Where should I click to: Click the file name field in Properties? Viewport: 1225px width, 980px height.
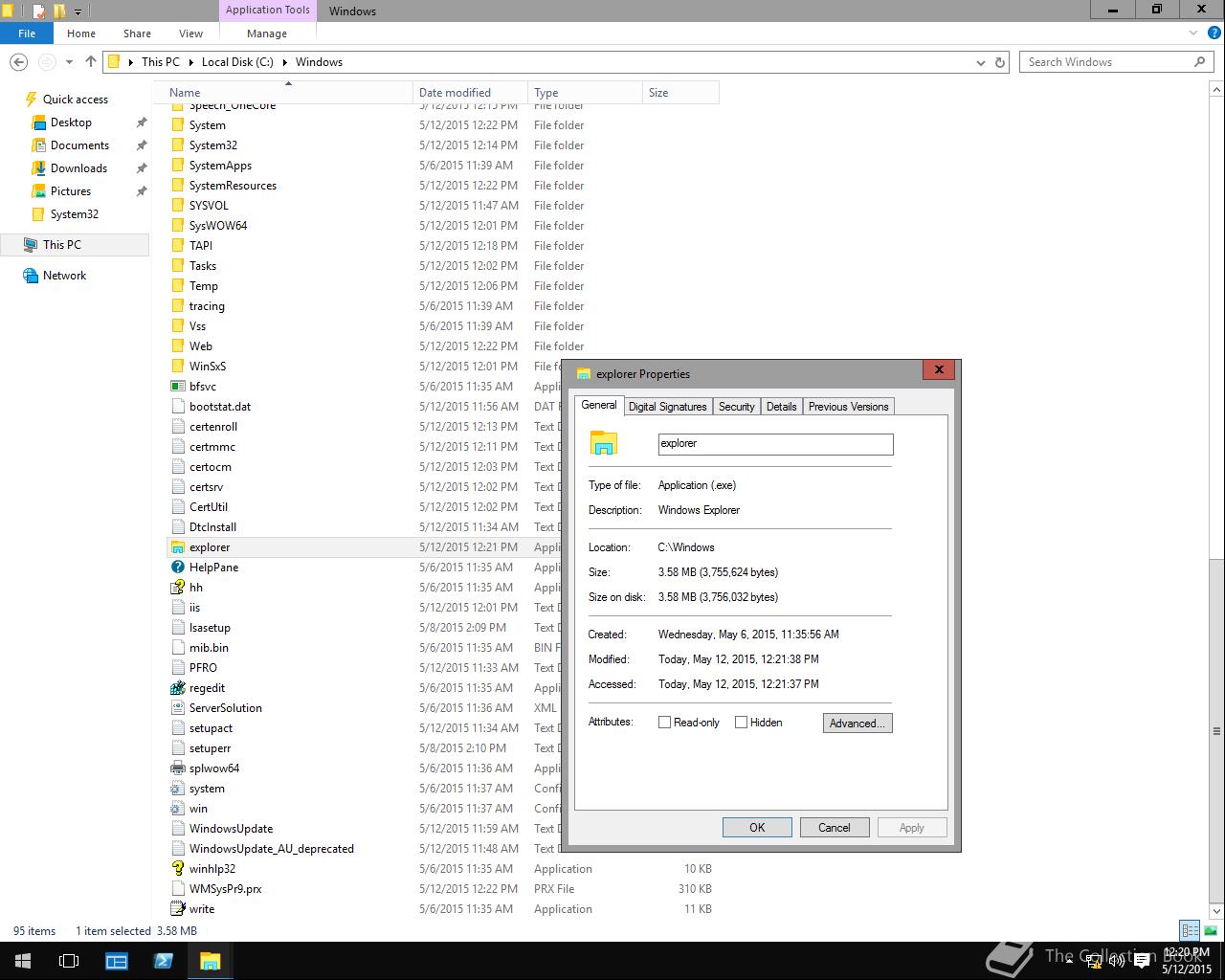click(x=776, y=444)
